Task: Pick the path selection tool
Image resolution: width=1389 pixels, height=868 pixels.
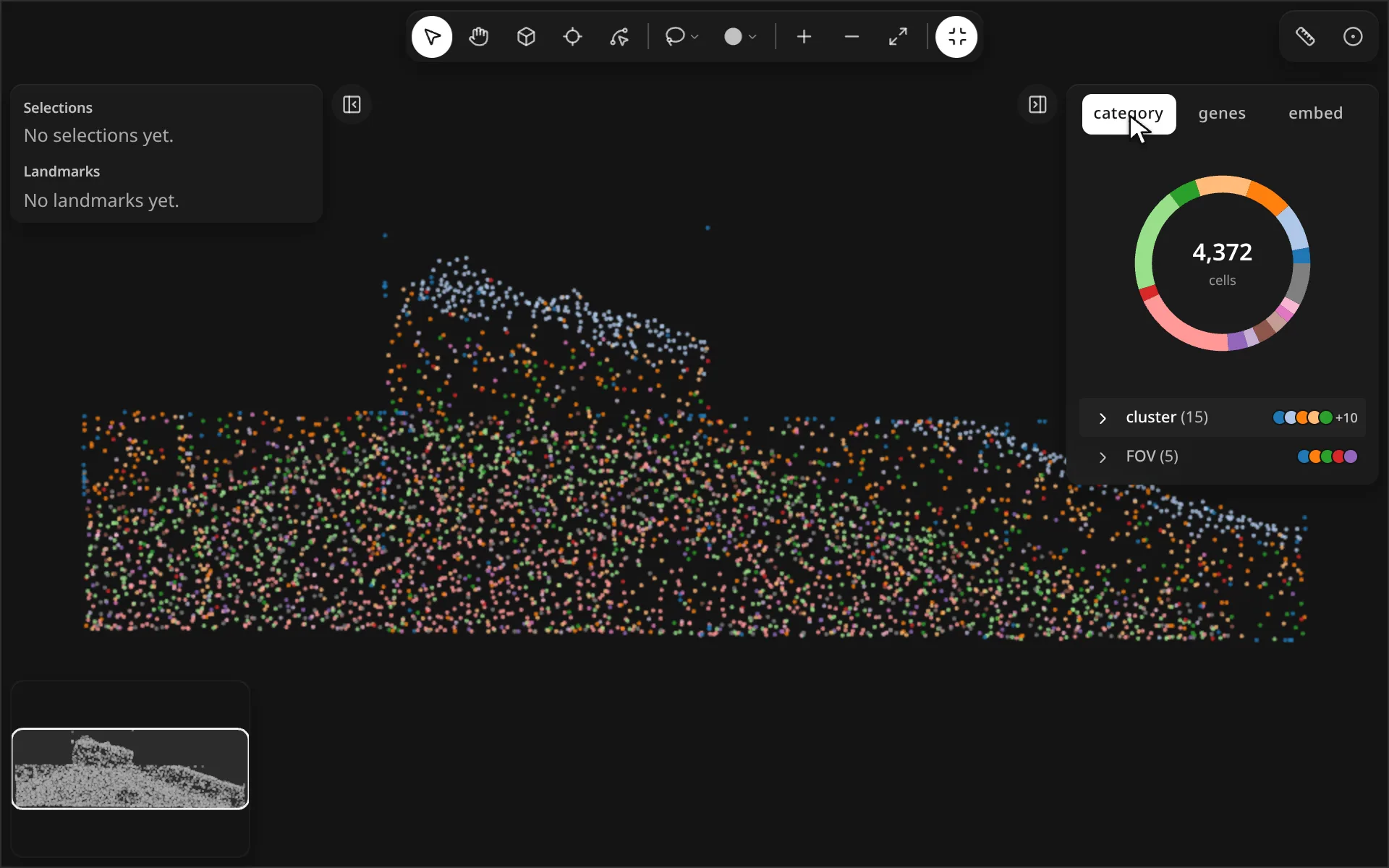Action: point(619,37)
